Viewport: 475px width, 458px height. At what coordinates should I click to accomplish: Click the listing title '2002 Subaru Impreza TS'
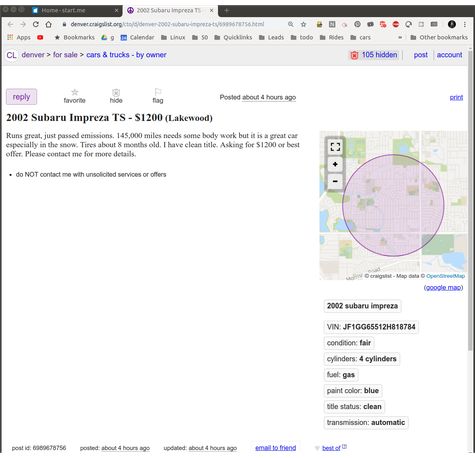(66, 117)
